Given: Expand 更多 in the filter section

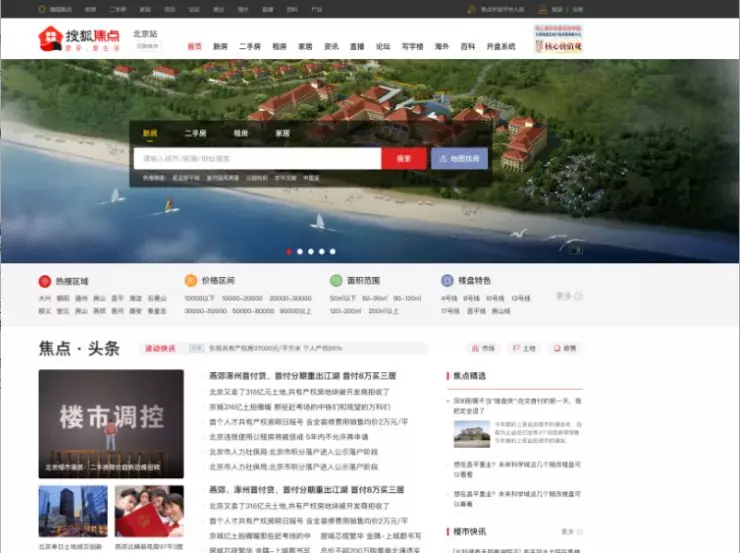Looking at the screenshot, I should [569, 296].
